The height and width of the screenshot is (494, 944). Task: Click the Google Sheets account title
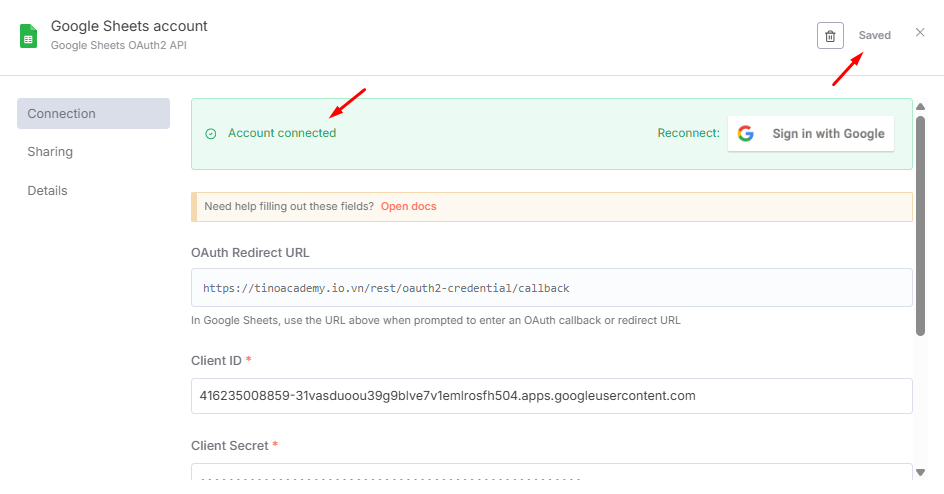pos(129,26)
